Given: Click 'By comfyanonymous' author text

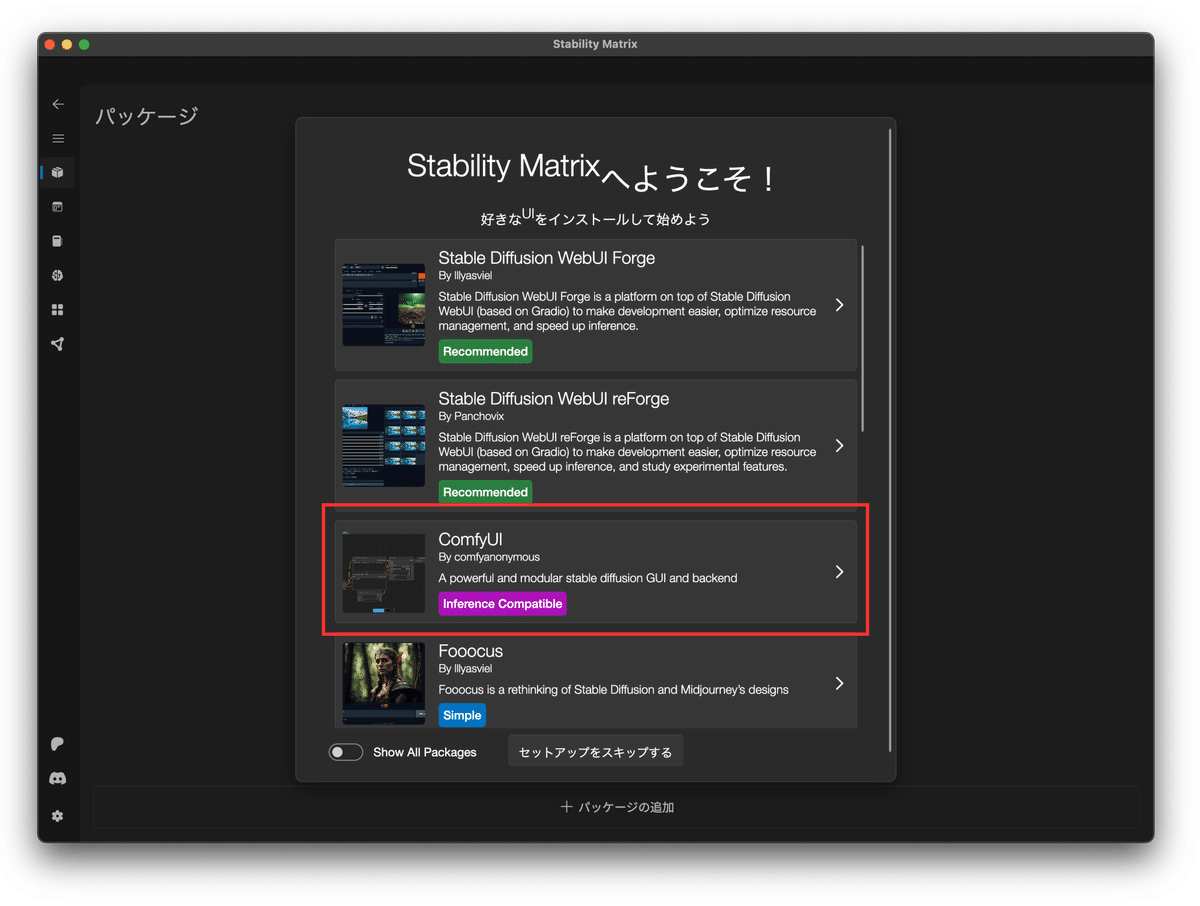Looking at the screenshot, I should pos(490,557).
